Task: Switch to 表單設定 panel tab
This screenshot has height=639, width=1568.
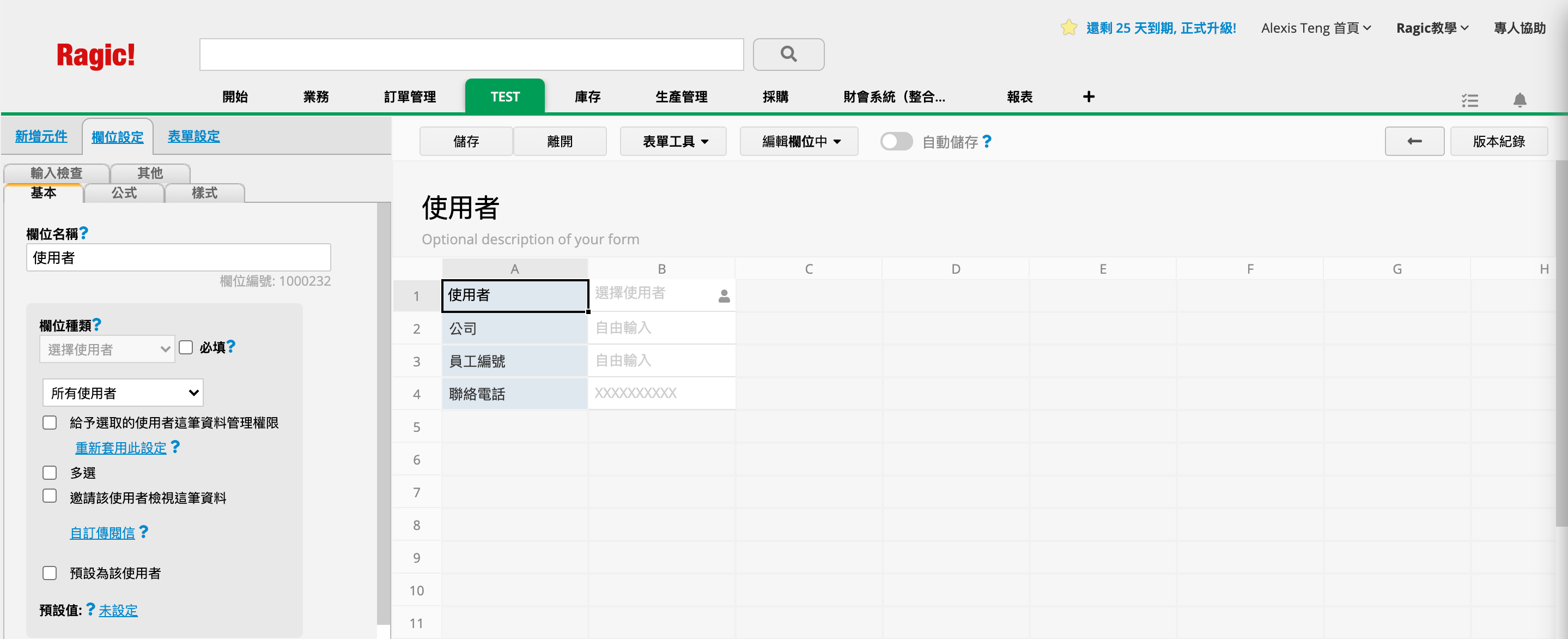Action: [x=193, y=136]
